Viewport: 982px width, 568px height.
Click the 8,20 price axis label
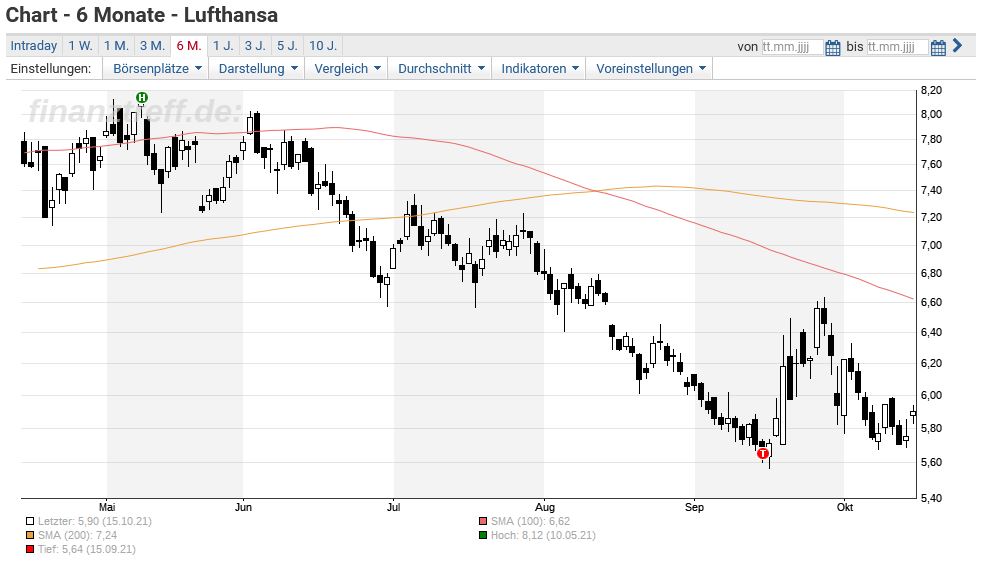(x=931, y=91)
